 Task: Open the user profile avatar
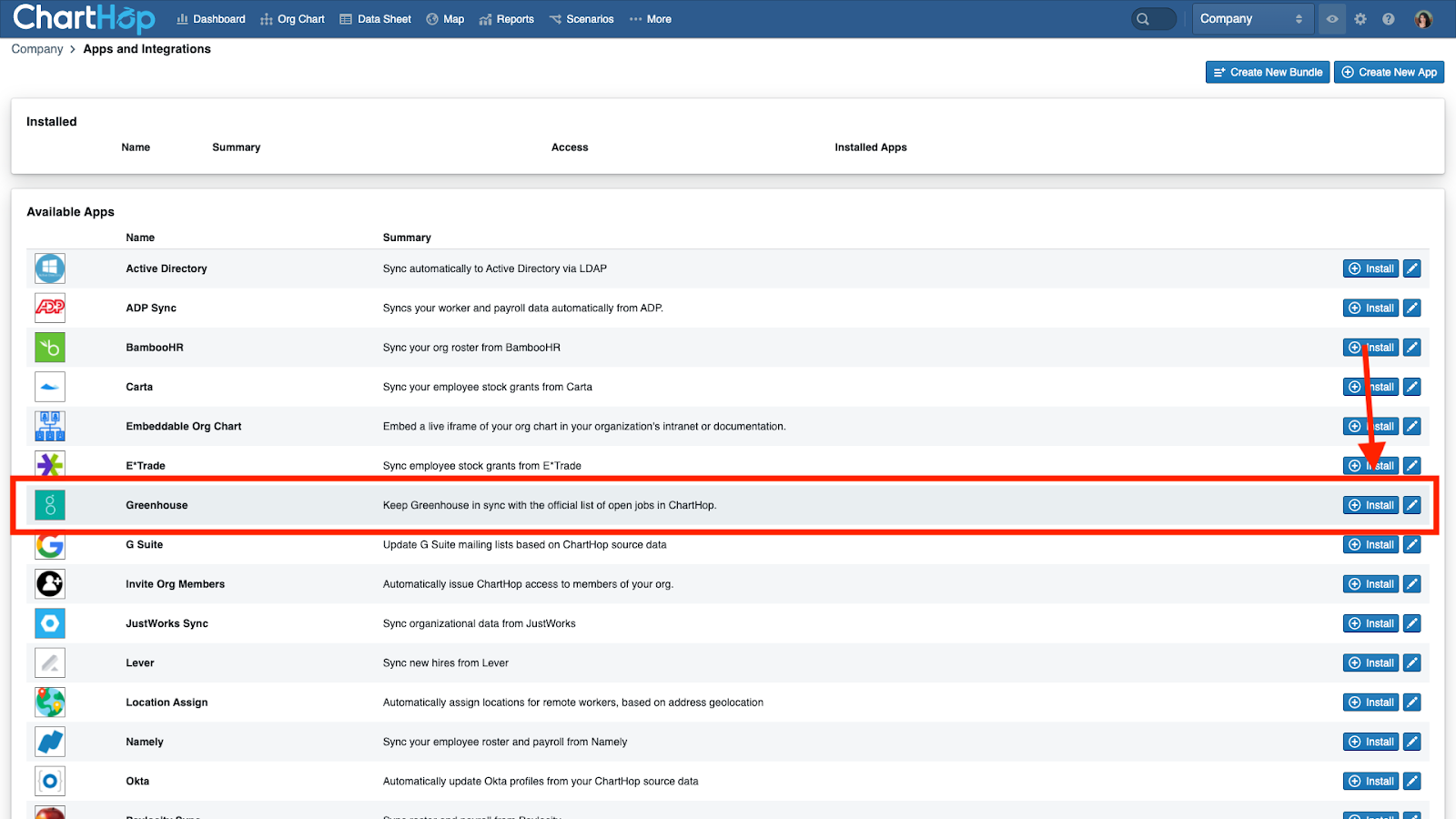point(1424,19)
